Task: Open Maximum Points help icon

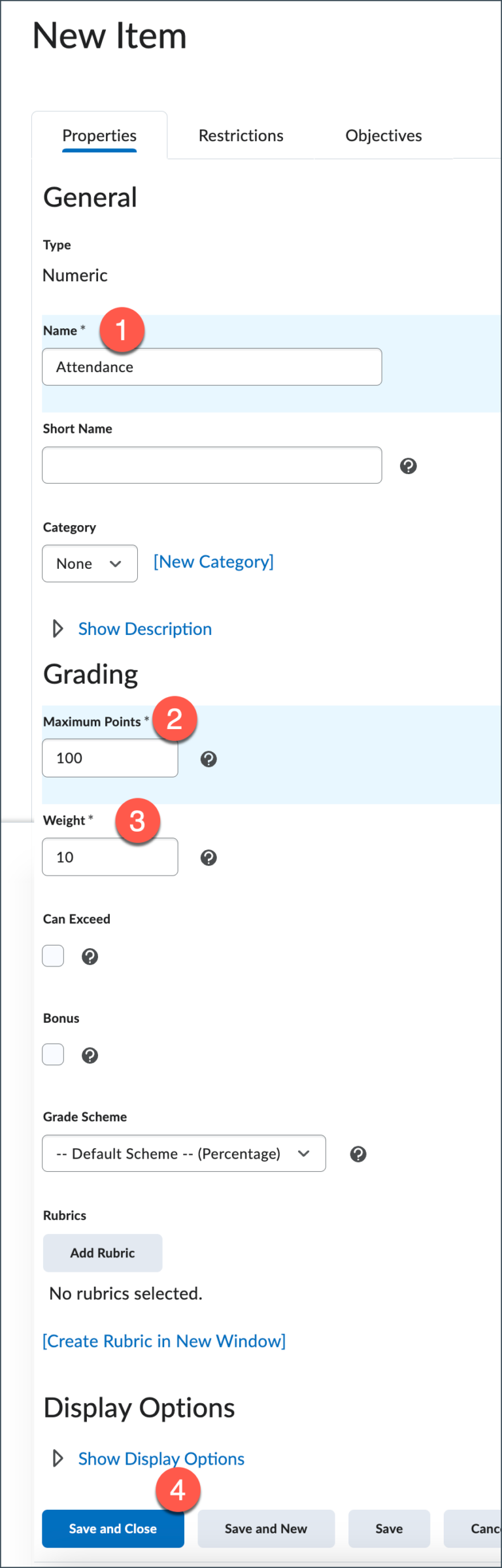Action: point(208,759)
